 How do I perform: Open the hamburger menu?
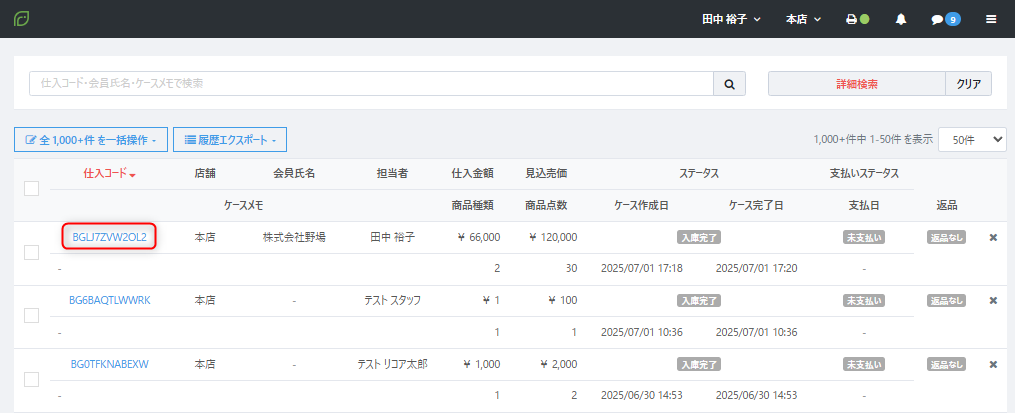(x=991, y=19)
